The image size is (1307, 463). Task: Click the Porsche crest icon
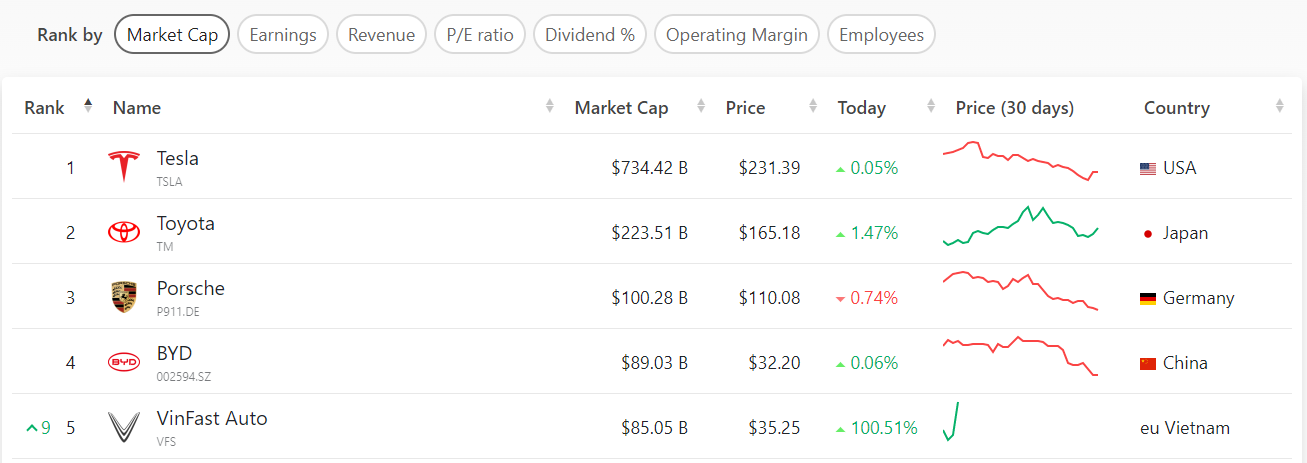click(x=124, y=297)
